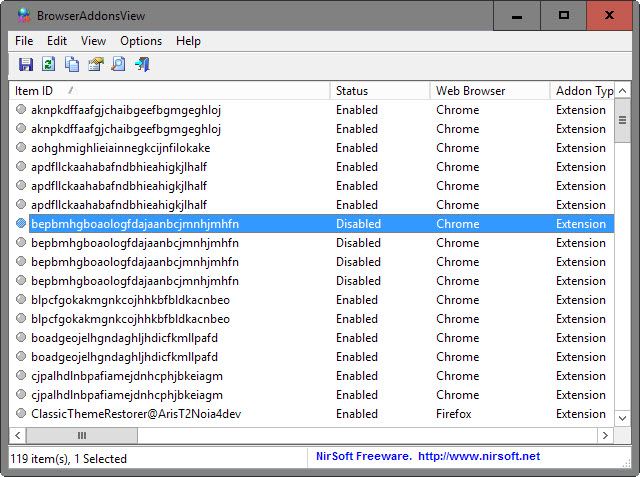Click Enabled status of the ClassicThemeRestorer row
This screenshot has height=477, width=640.
pyautogui.click(x=357, y=414)
